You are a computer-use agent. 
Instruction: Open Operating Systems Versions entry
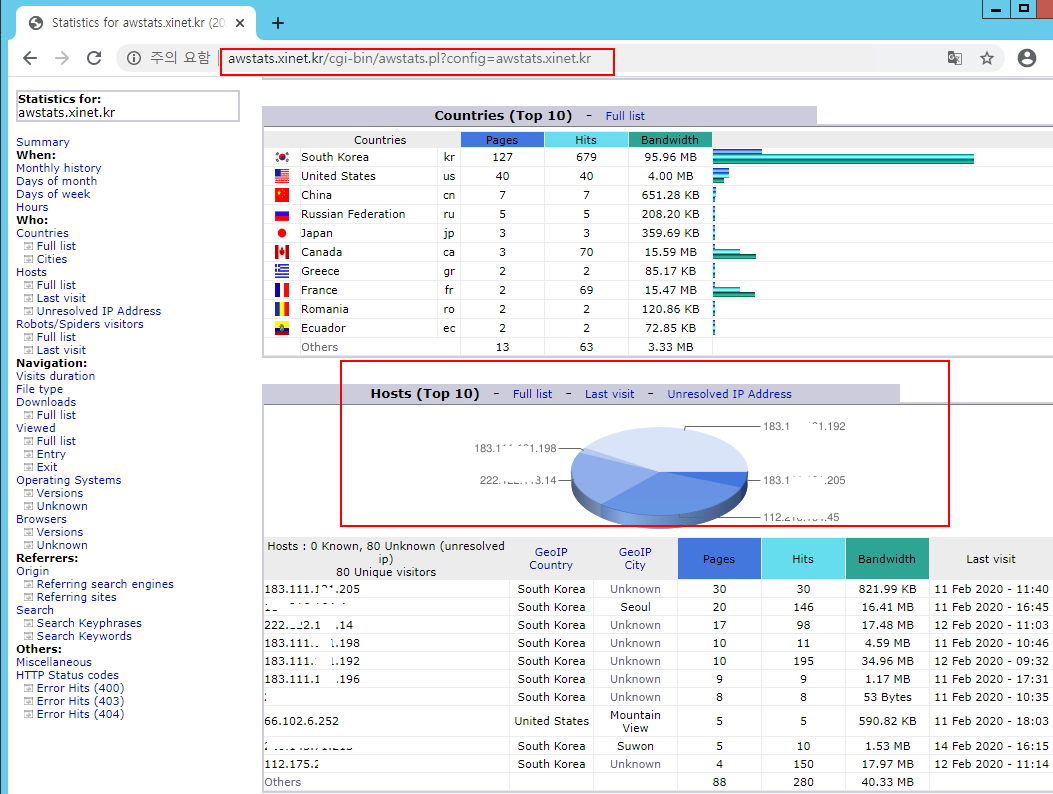tap(60, 493)
